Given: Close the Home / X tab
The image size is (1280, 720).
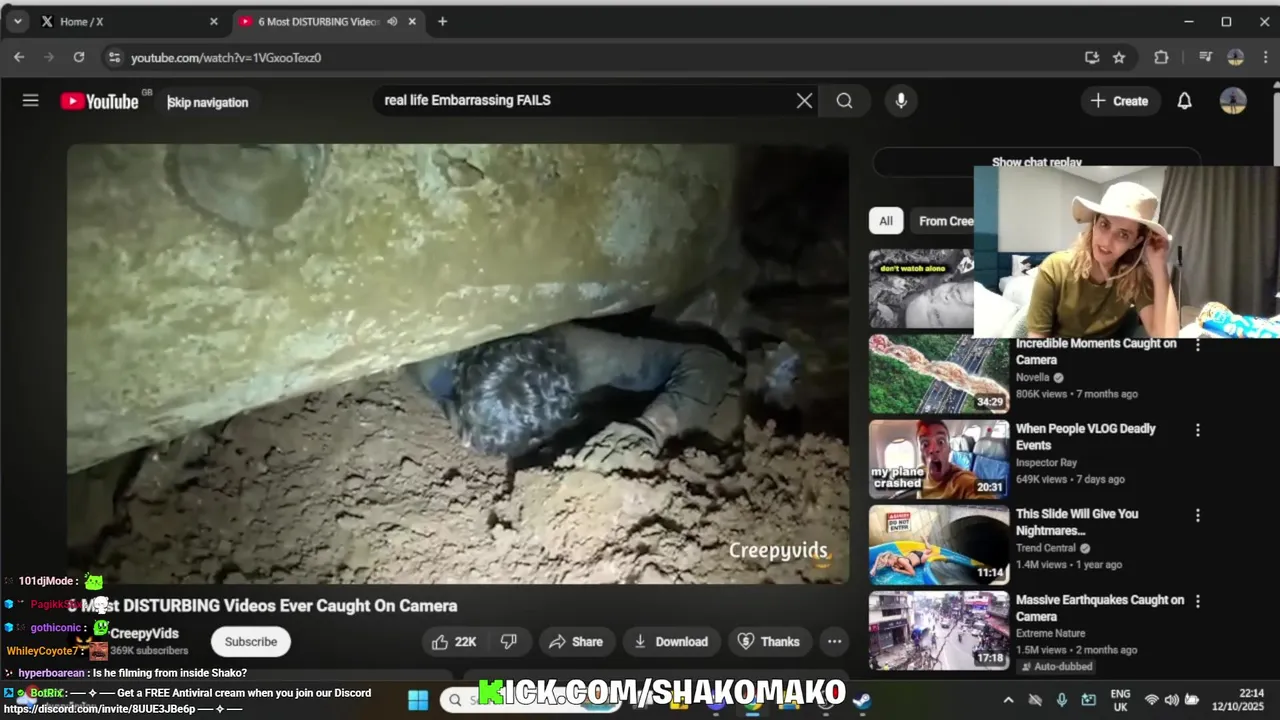Looking at the screenshot, I should 213,21.
